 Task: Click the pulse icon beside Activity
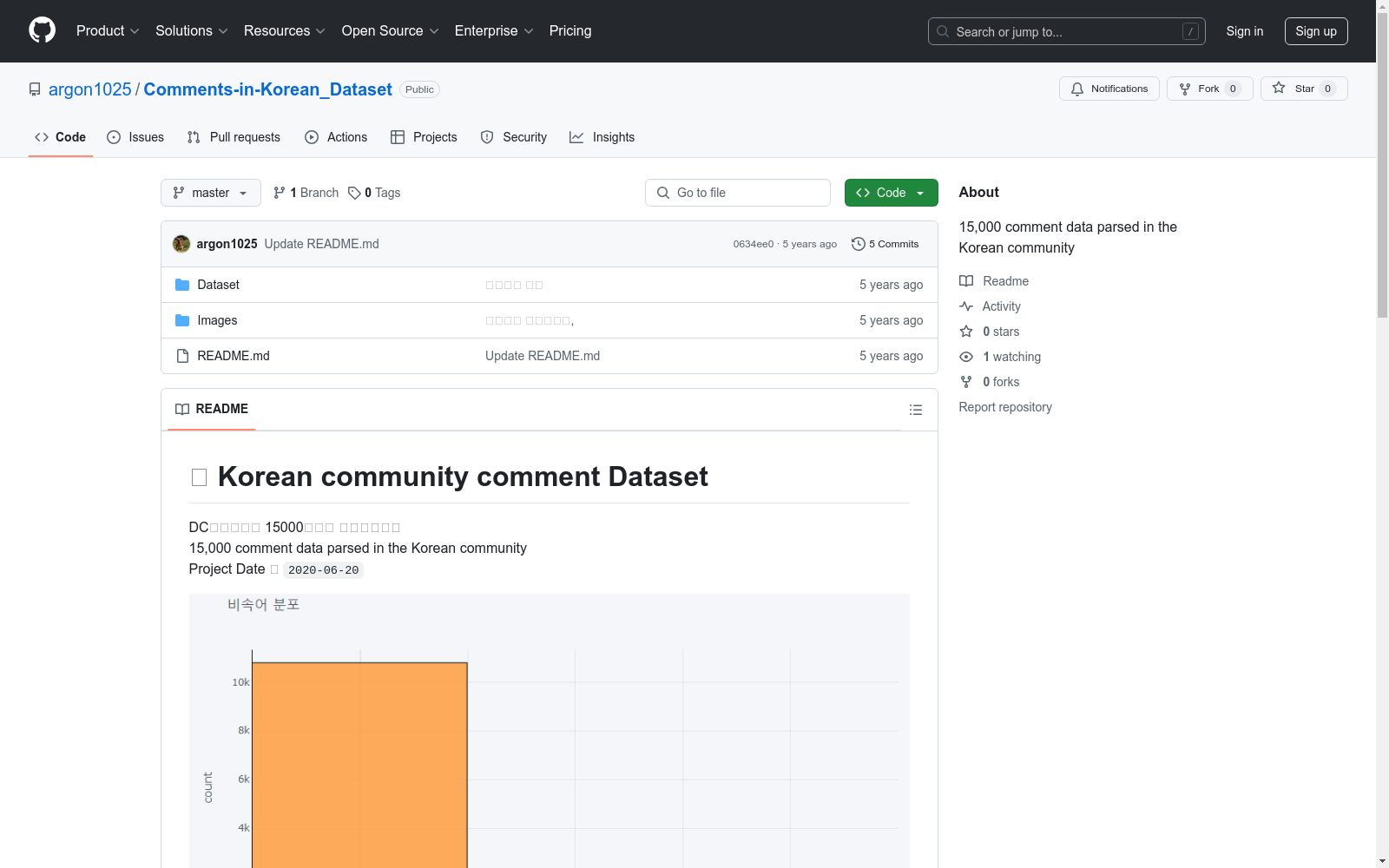pyautogui.click(x=966, y=306)
